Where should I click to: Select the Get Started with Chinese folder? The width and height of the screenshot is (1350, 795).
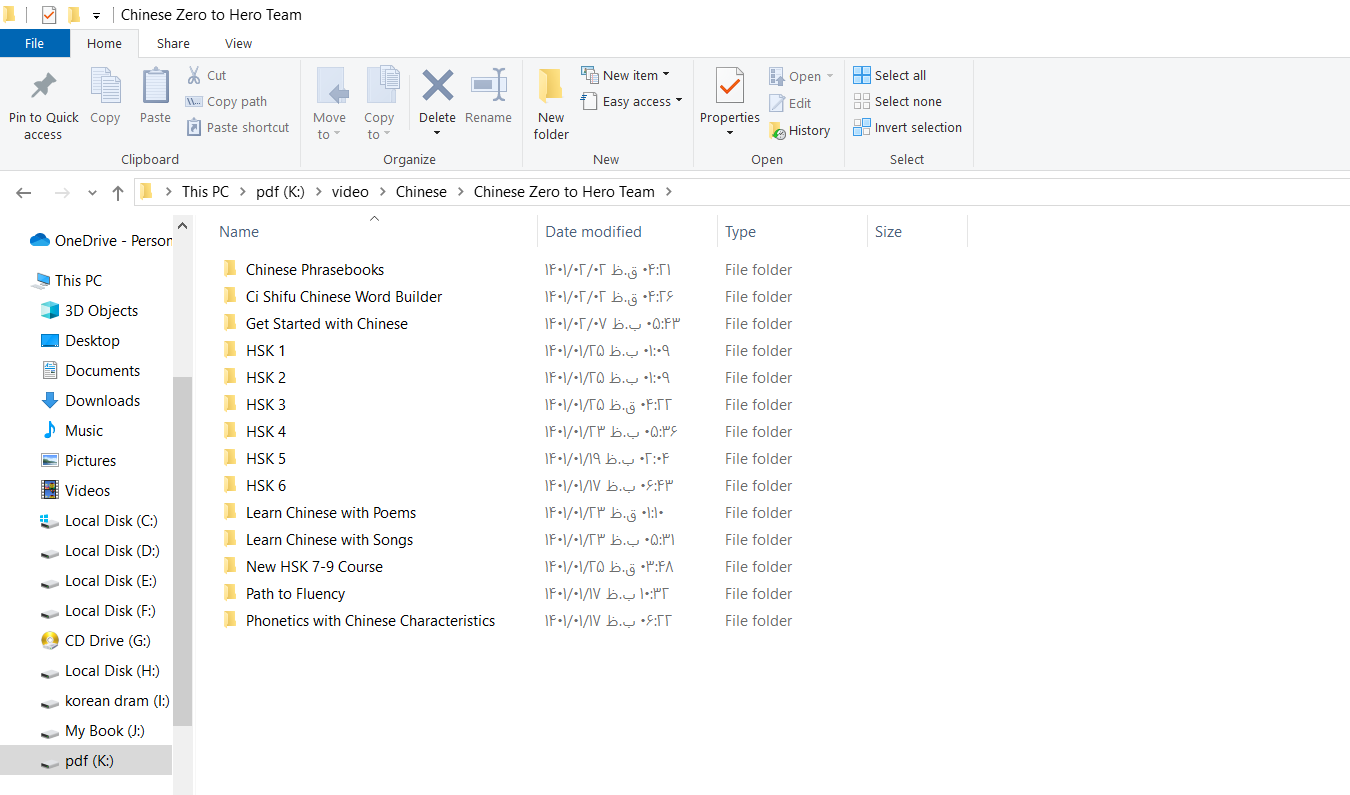[327, 324]
